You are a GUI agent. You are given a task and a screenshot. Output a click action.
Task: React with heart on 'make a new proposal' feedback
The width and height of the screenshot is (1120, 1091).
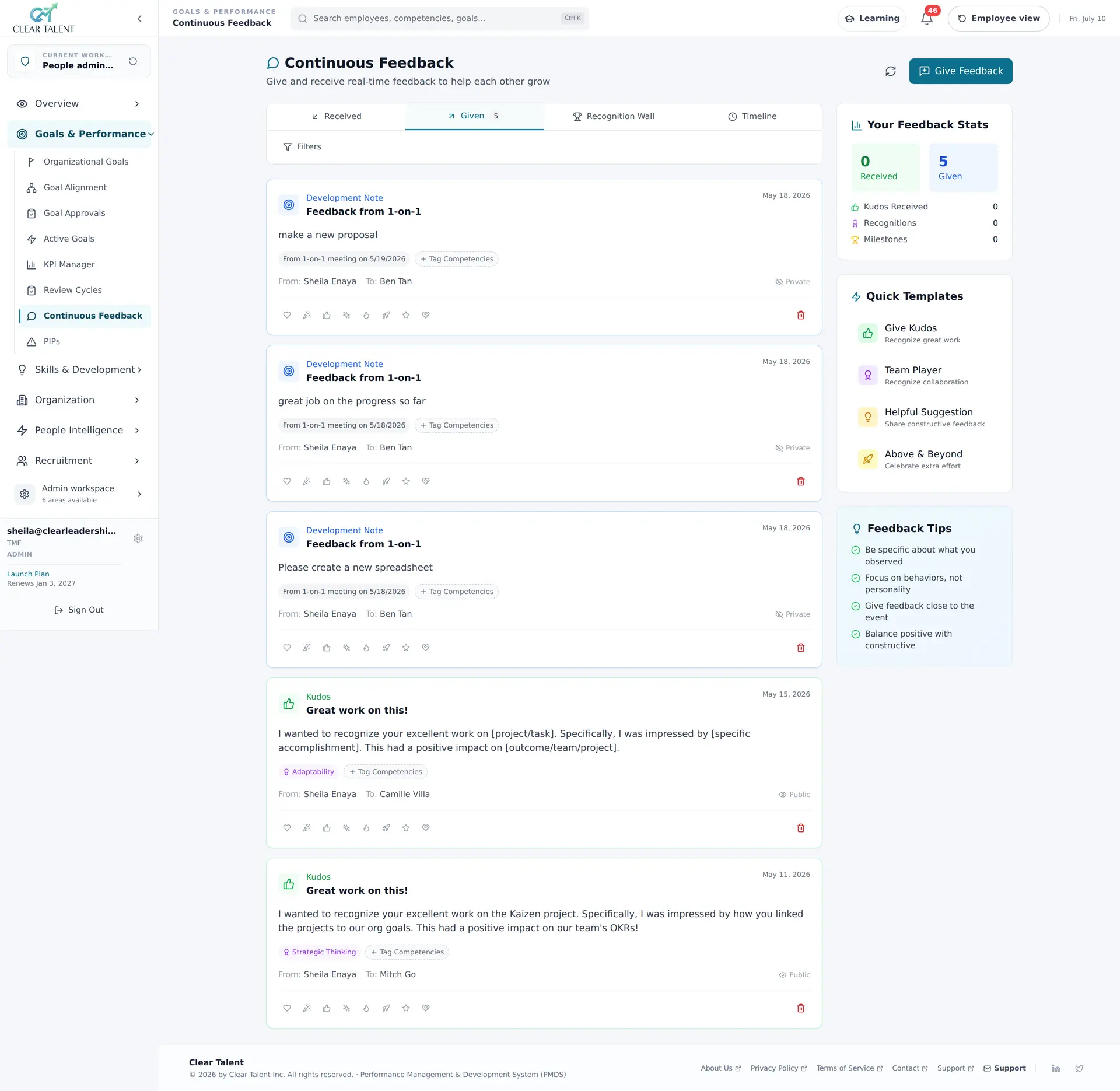coord(287,315)
